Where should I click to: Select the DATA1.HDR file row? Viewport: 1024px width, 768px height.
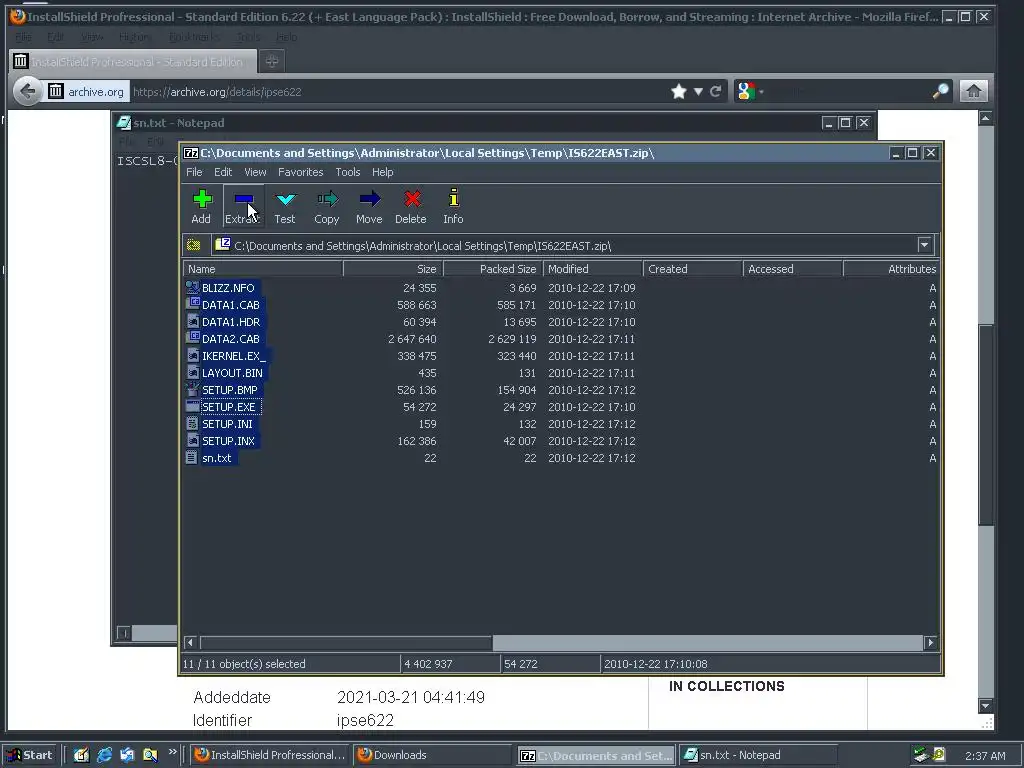(x=560, y=321)
